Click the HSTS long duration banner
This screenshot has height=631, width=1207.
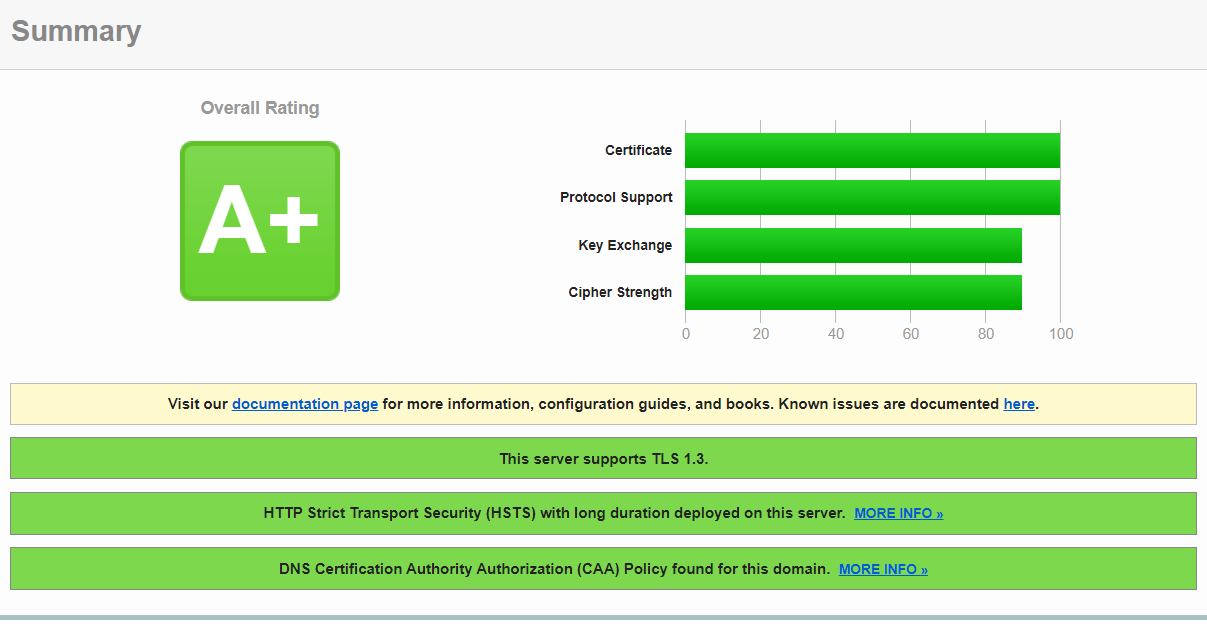click(x=602, y=512)
